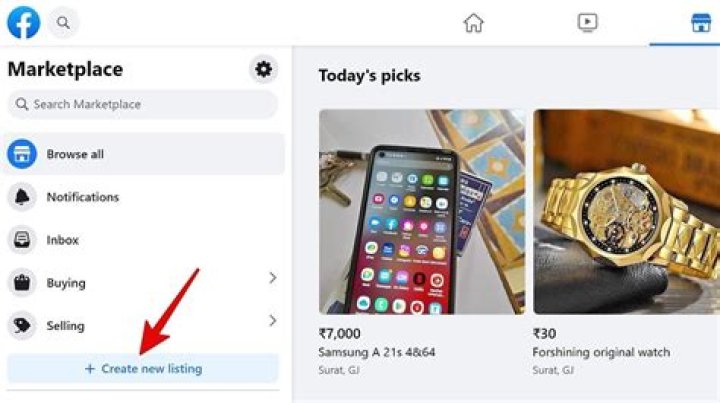Go to the Home tab icon
Viewport: 720px width, 403px height.
click(x=473, y=22)
